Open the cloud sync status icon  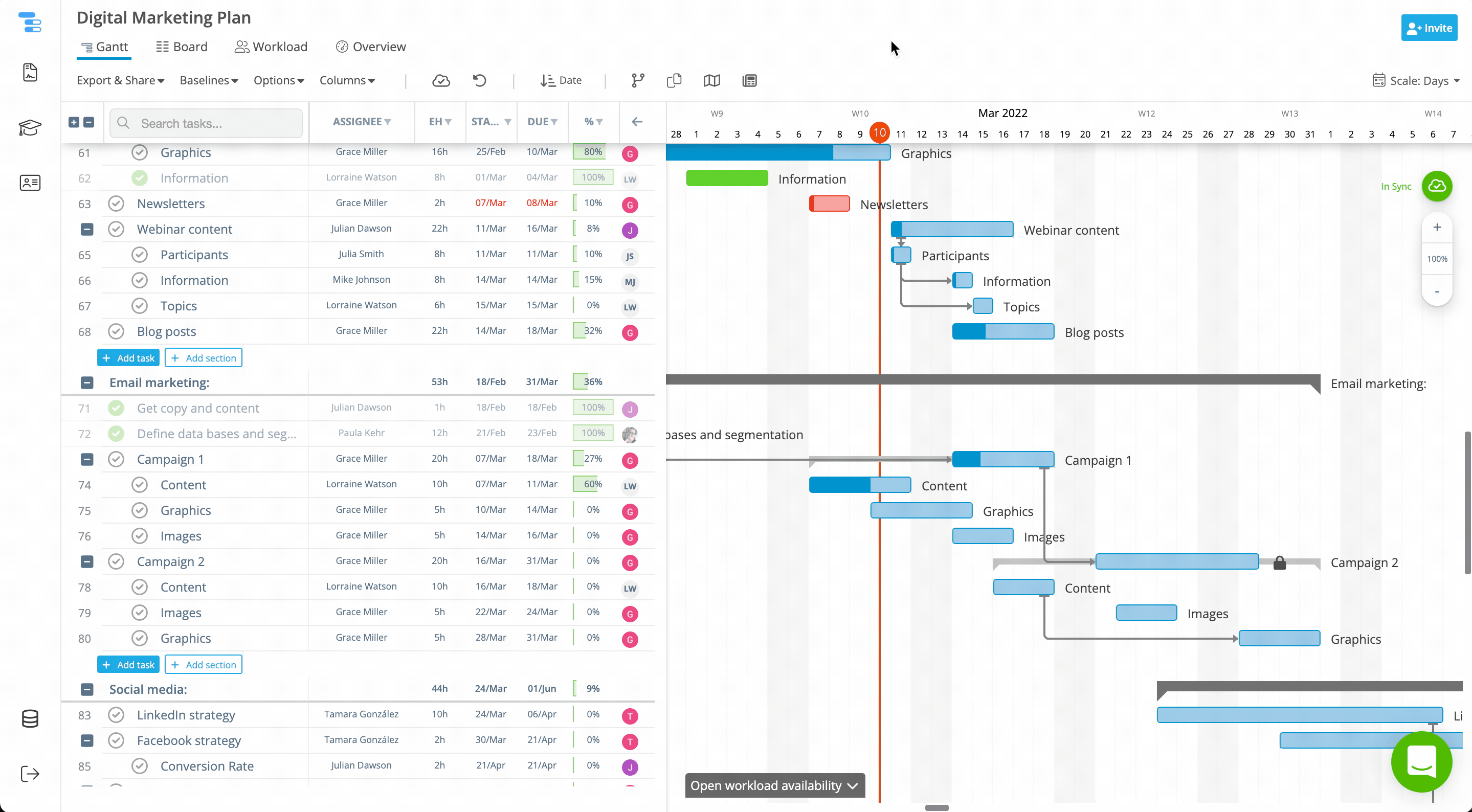(x=440, y=80)
